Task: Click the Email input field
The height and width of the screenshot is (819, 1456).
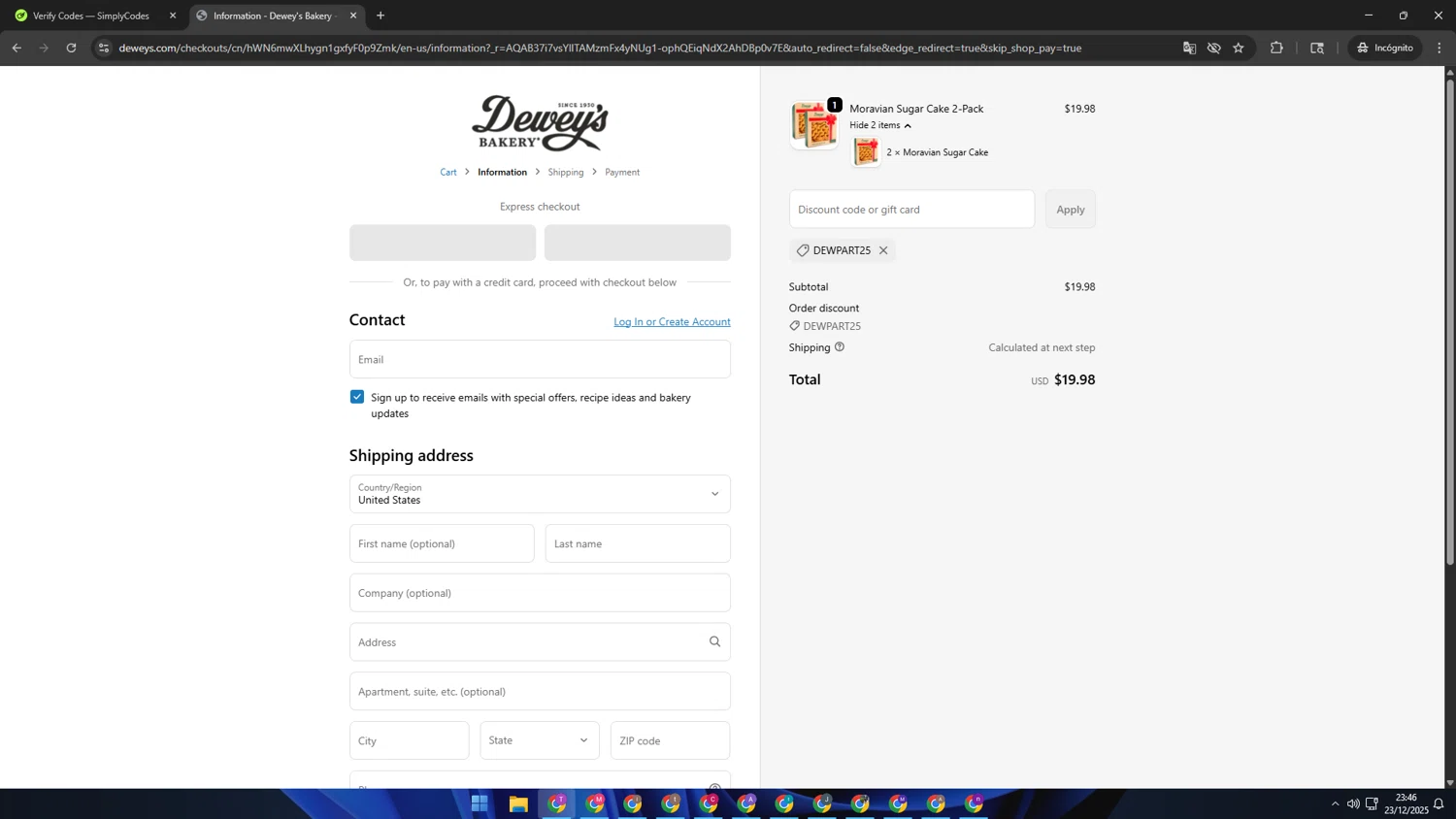Action: [x=540, y=359]
